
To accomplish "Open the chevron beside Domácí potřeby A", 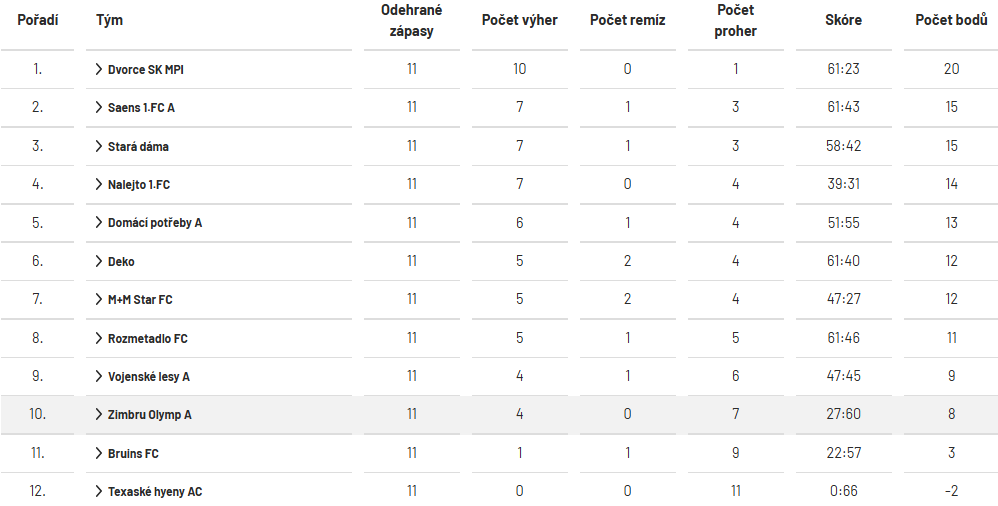I will click(x=99, y=222).
